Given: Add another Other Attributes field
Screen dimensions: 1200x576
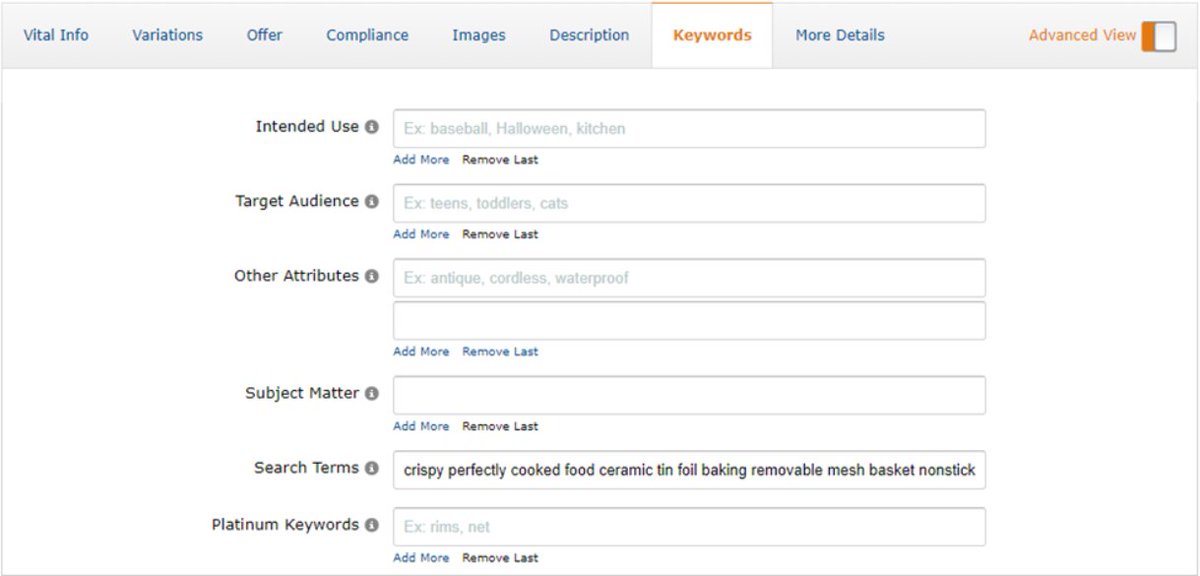Looking at the screenshot, I should [x=421, y=351].
